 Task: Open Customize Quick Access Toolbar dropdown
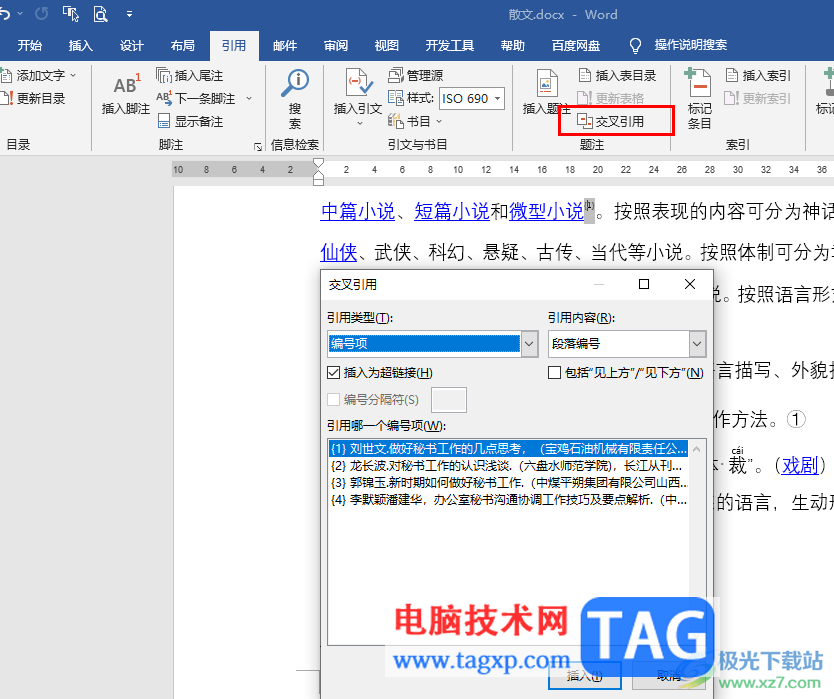pyautogui.click(x=129, y=14)
